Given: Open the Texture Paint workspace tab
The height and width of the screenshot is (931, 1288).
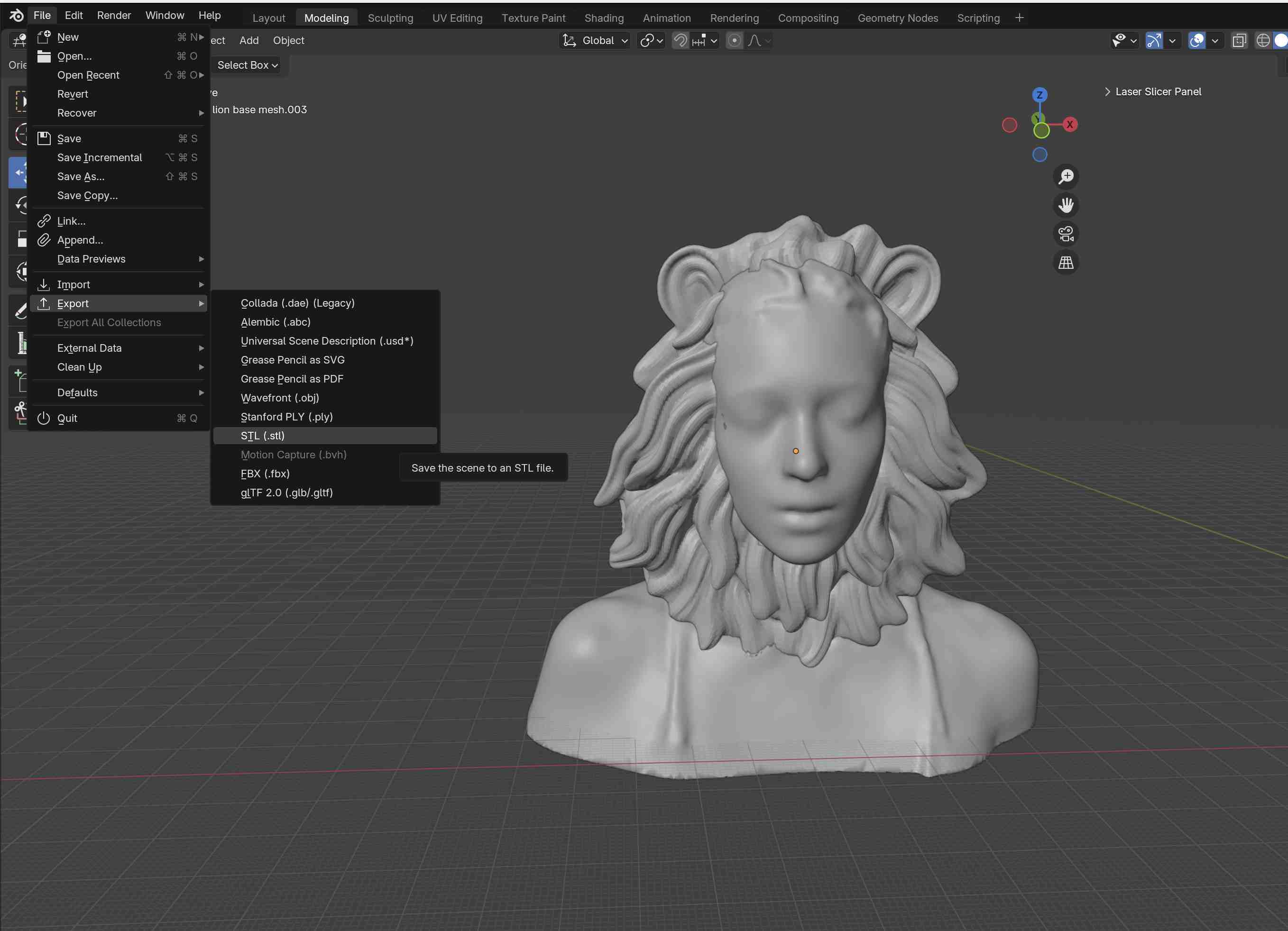Looking at the screenshot, I should [x=533, y=18].
